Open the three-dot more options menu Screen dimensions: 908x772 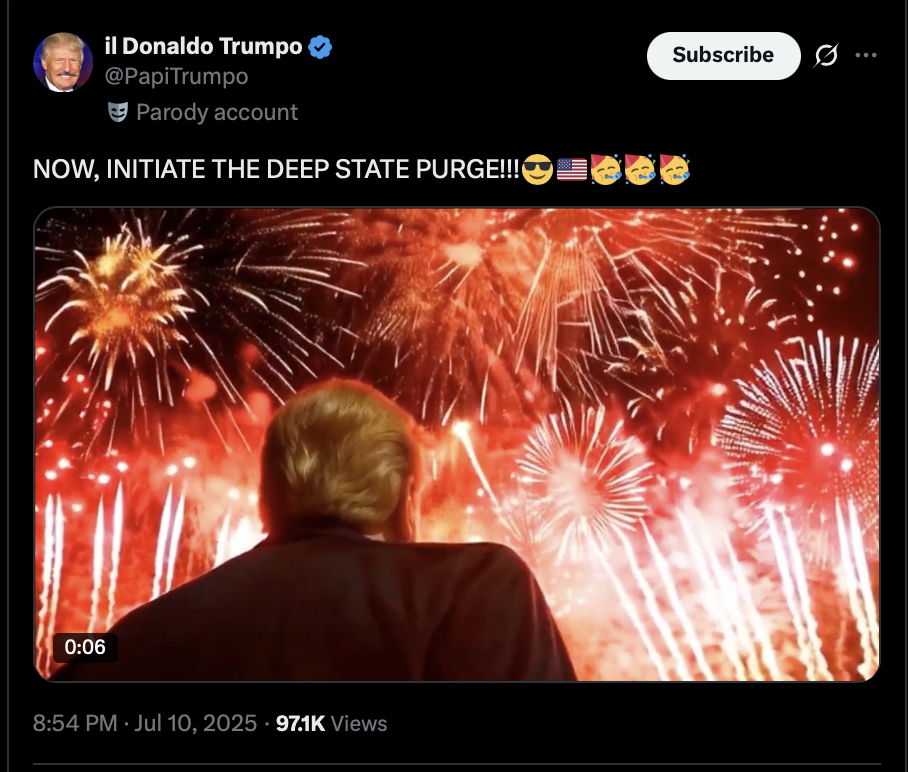click(x=866, y=55)
